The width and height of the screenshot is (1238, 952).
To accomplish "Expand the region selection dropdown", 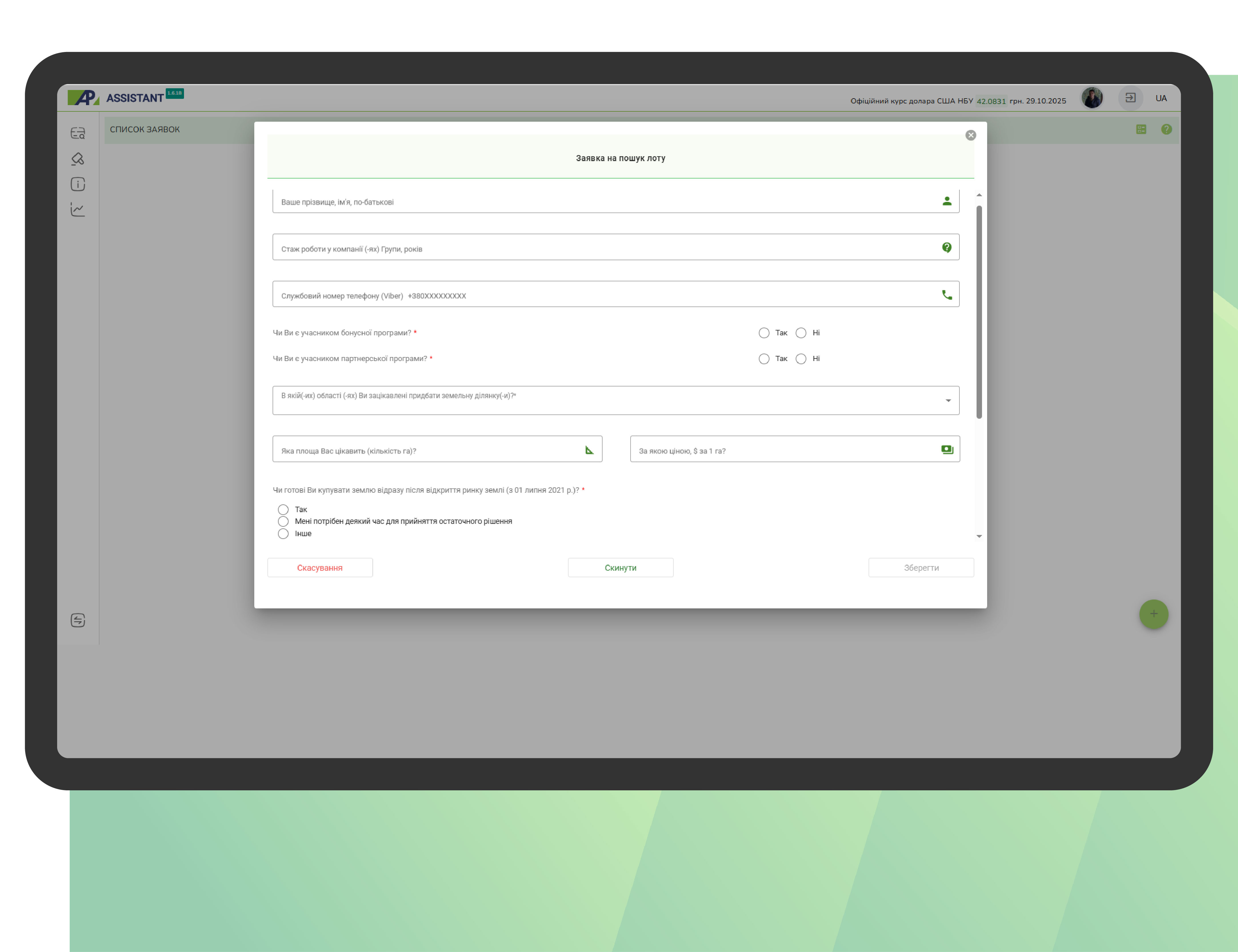I will 948,401.
